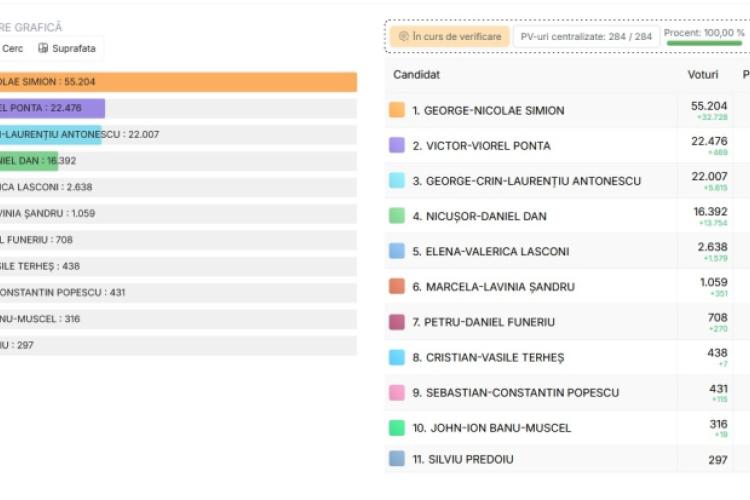The width and height of the screenshot is (750, 500).
Task: Click the green swatch beside Nicușor-Daniel Dan
Action: [397, 216]
